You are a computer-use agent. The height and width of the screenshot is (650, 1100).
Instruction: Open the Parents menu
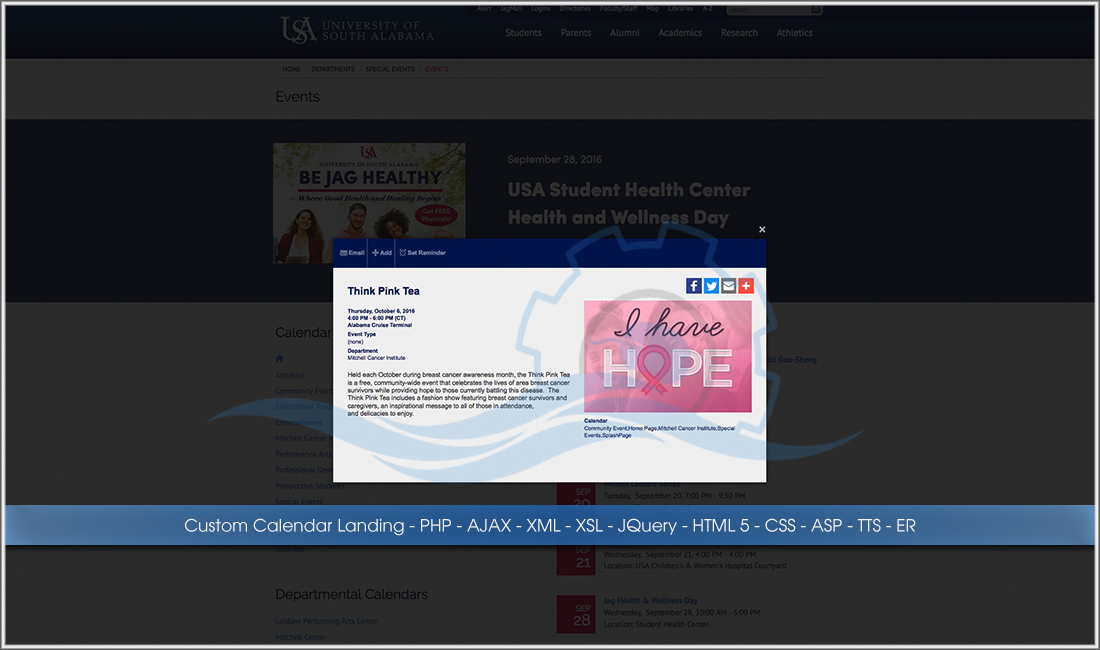575,33
